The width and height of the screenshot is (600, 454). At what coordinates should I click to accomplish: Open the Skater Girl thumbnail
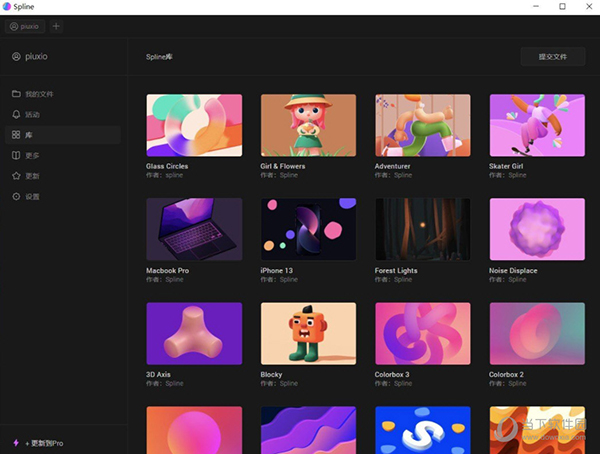pyautogui.click(x=537, y=125)
